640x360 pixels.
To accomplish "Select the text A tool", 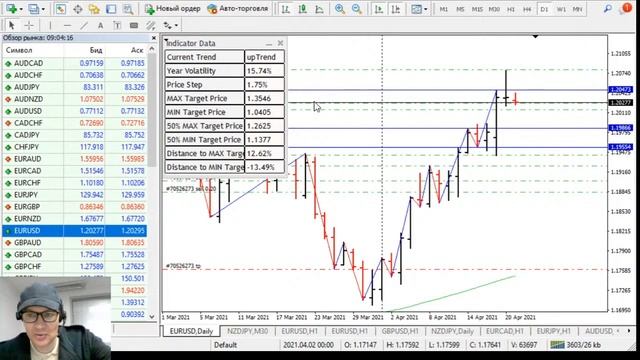I will 100,25.
